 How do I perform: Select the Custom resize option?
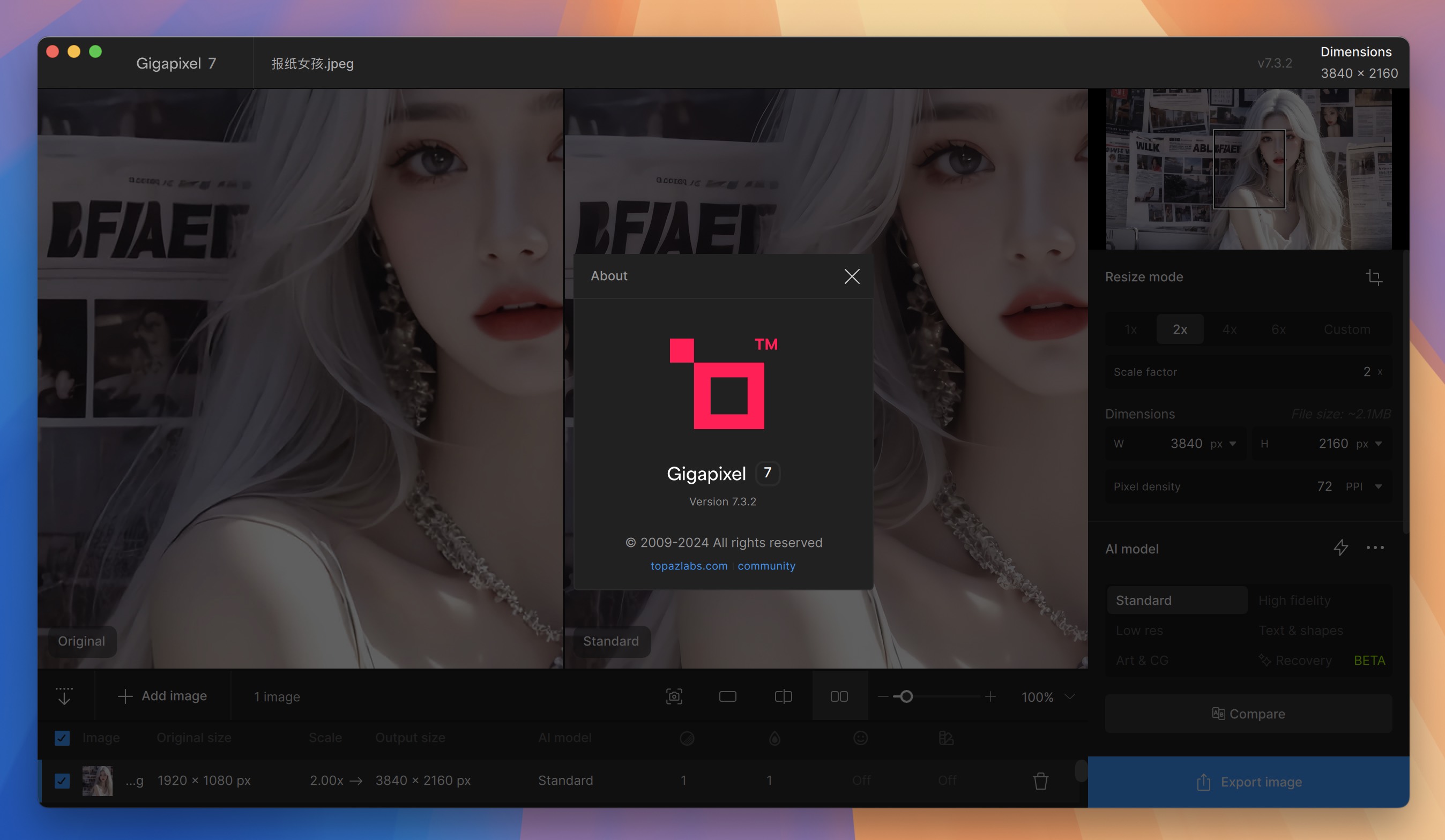point(1347,329)
